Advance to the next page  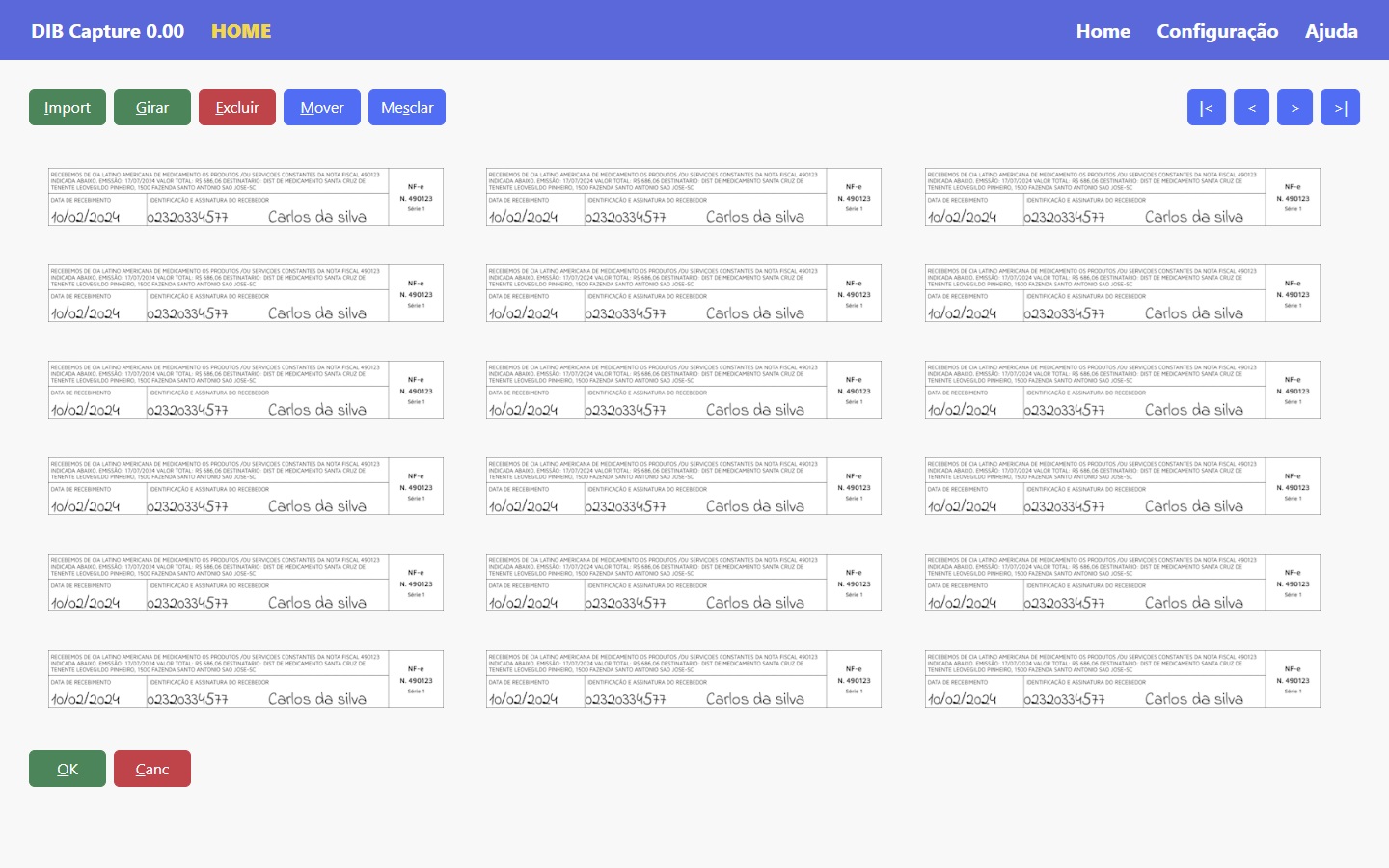pyautogui.click(x=1294, y=107)
